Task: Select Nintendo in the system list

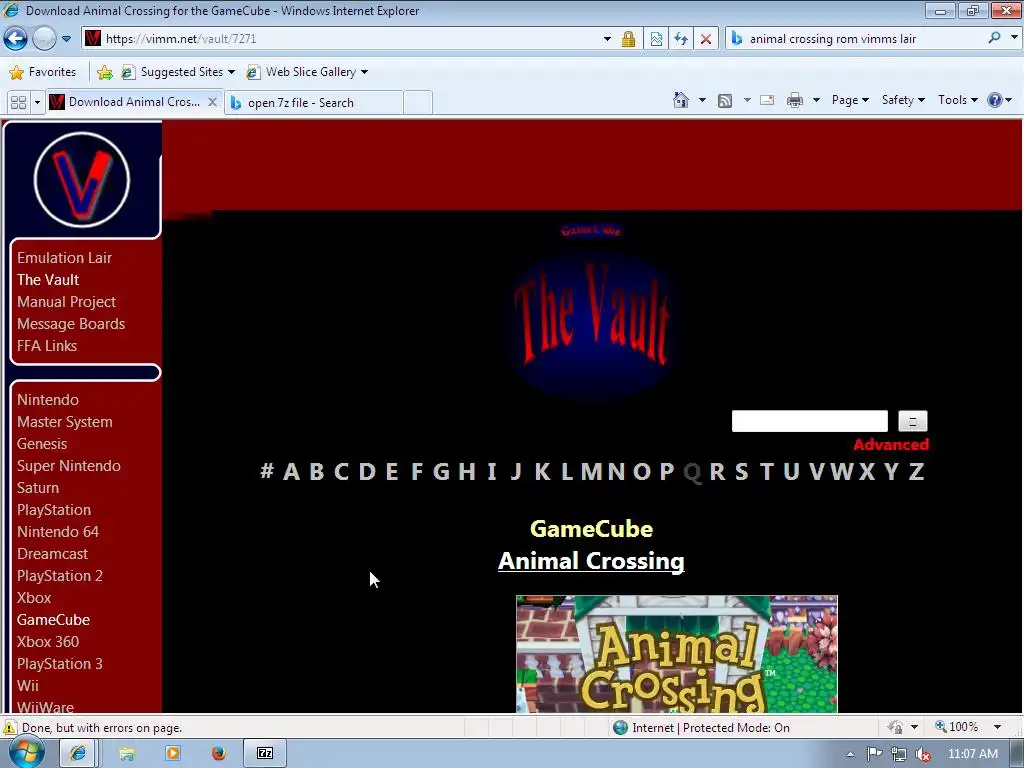Action: (x=48, y=400)
